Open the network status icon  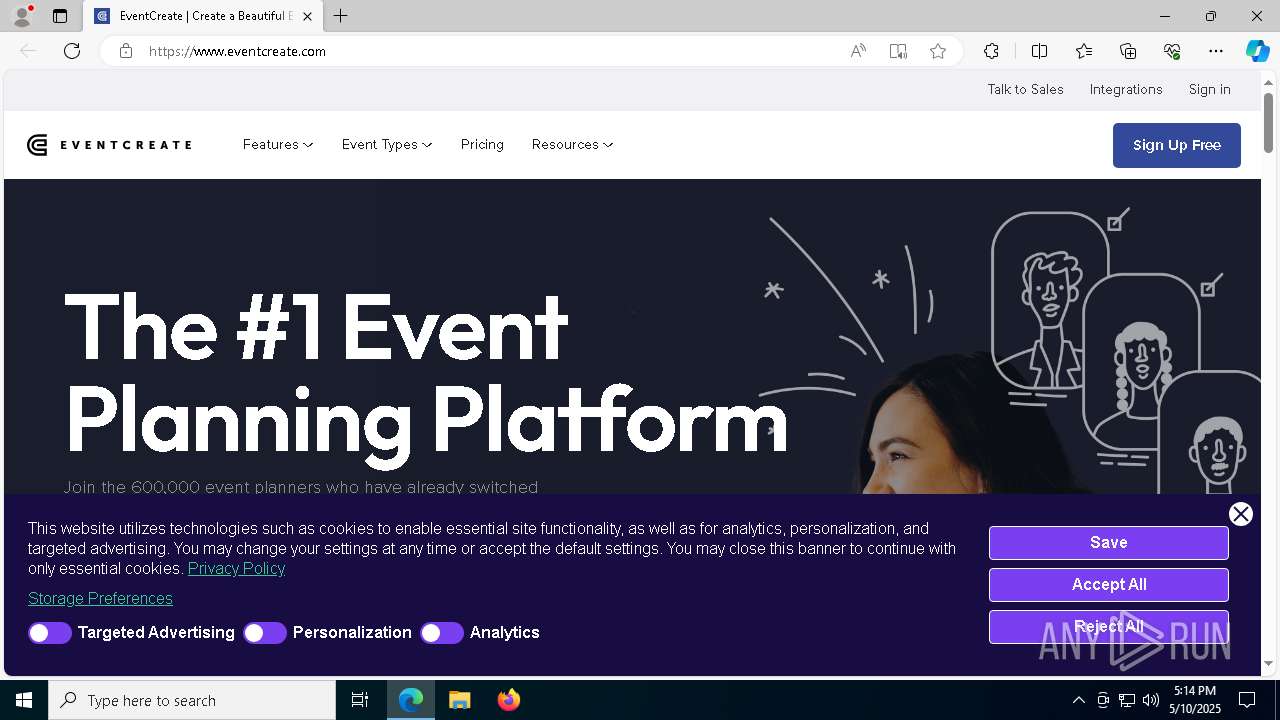click(x=1127, y=700)
